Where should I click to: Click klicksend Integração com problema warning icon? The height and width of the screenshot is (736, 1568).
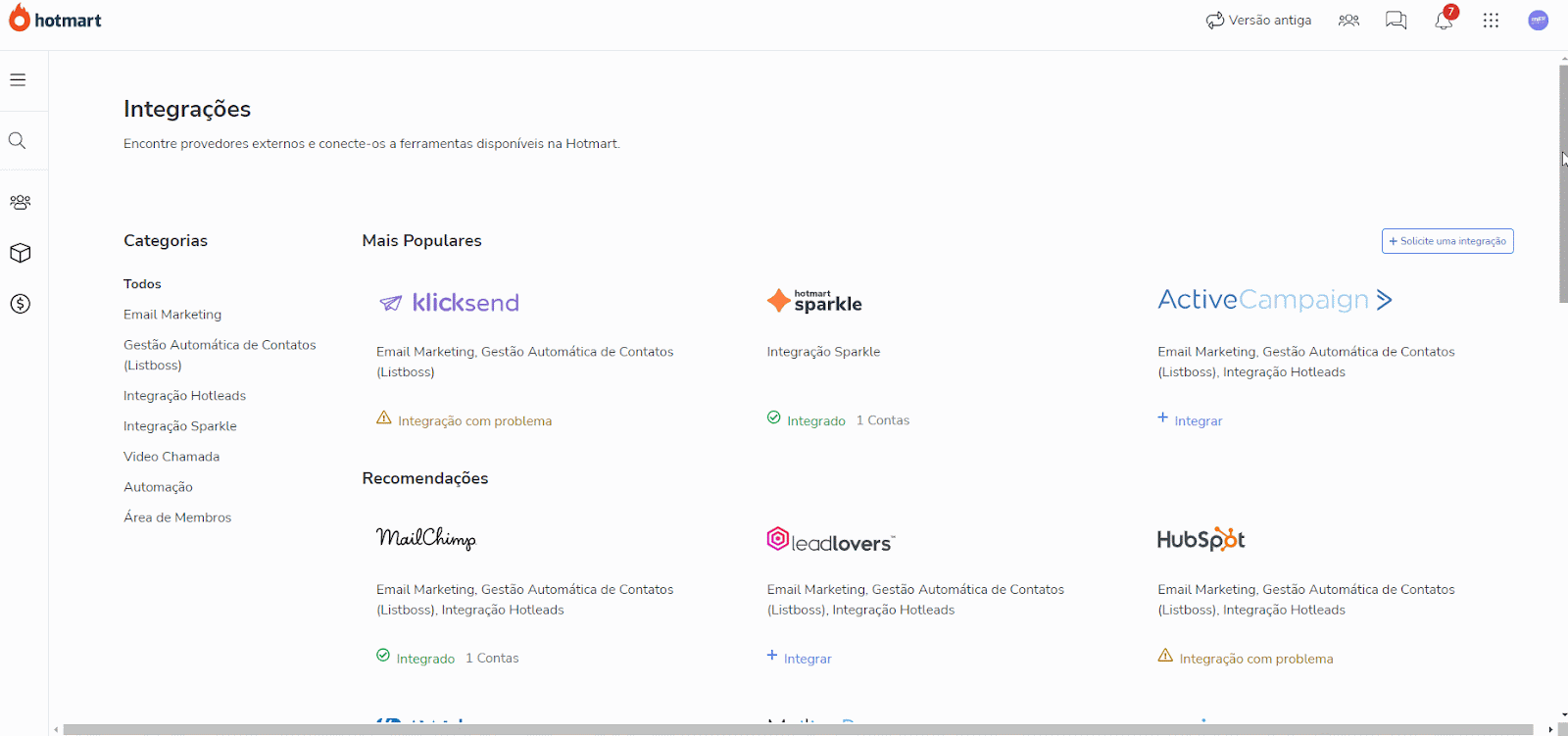[384, 418]
